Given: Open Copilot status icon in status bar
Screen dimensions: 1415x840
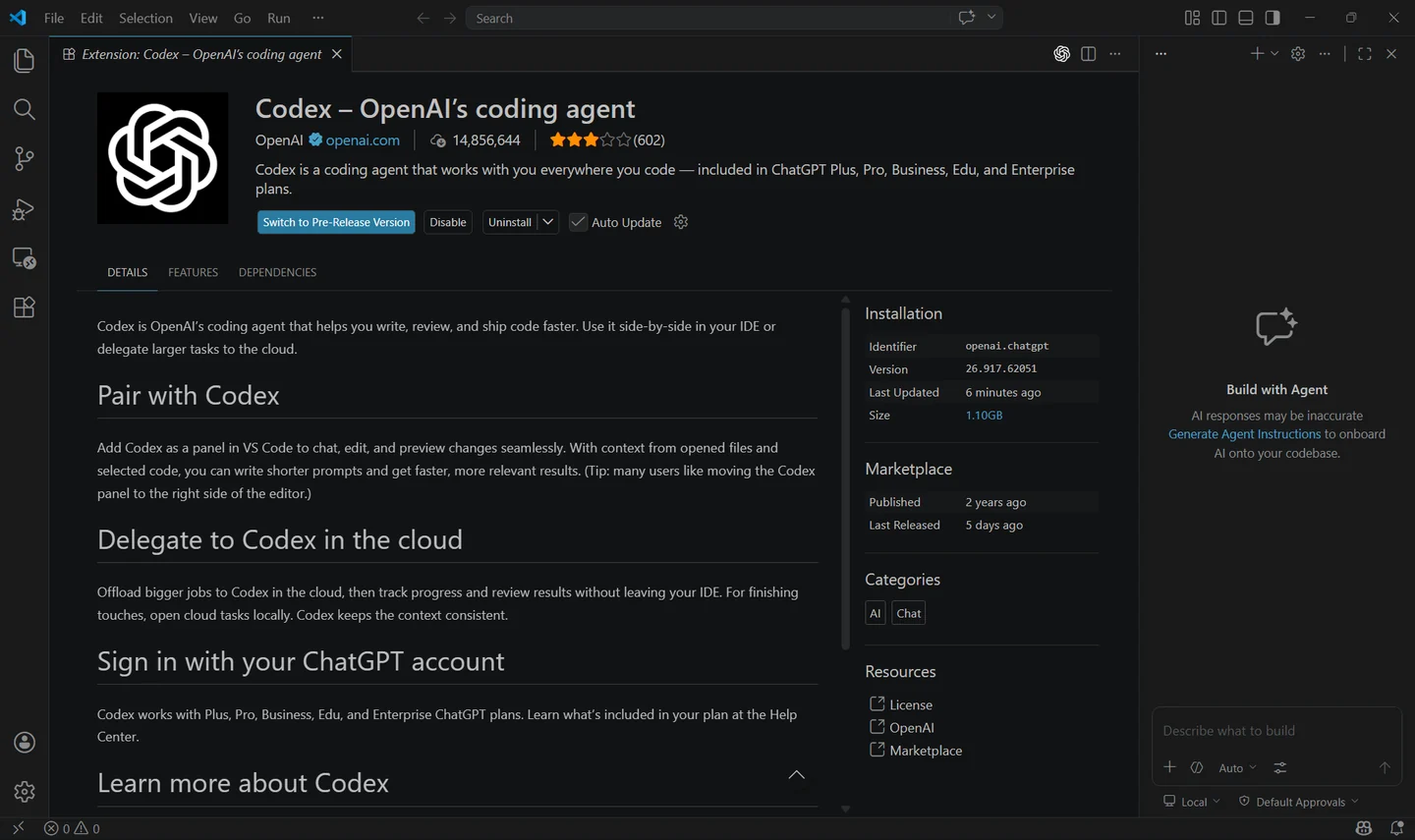Looking at the screenshot, I should pyautogui.click(x=1364, y=828).
